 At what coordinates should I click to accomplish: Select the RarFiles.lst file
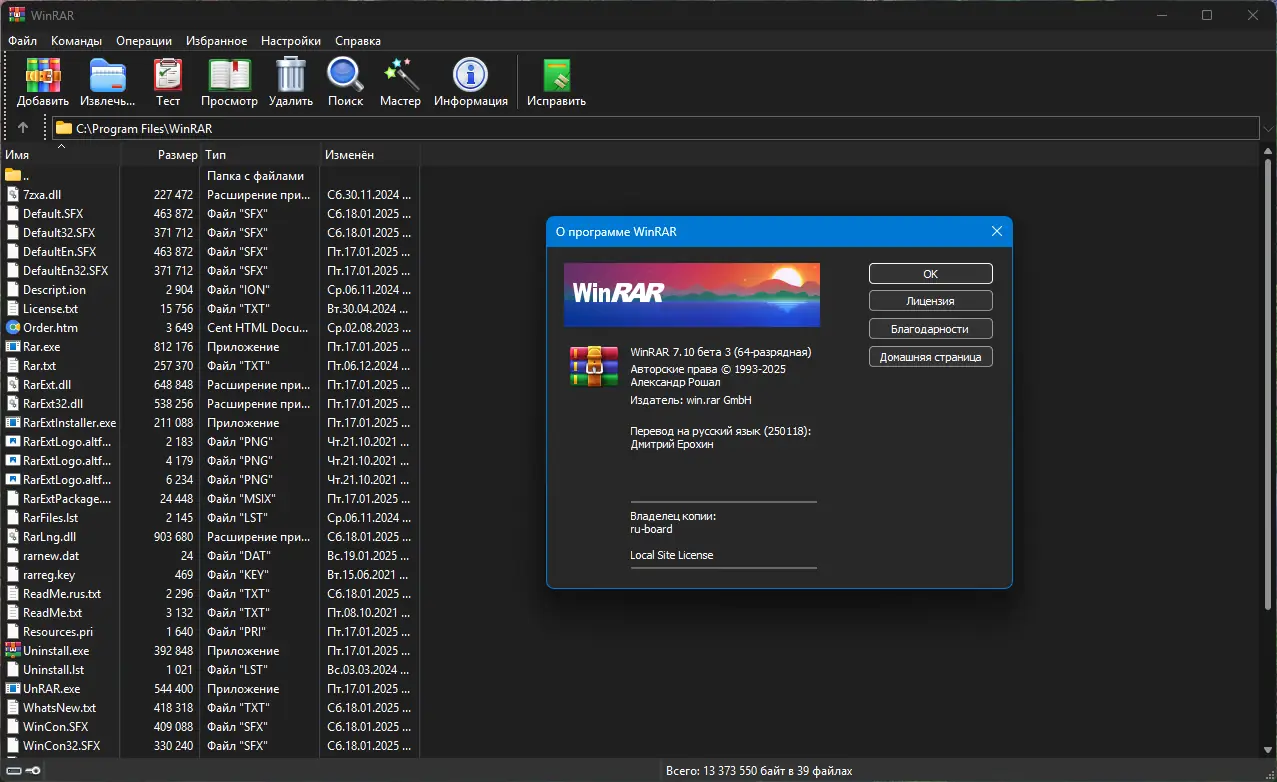pos(50,517)
